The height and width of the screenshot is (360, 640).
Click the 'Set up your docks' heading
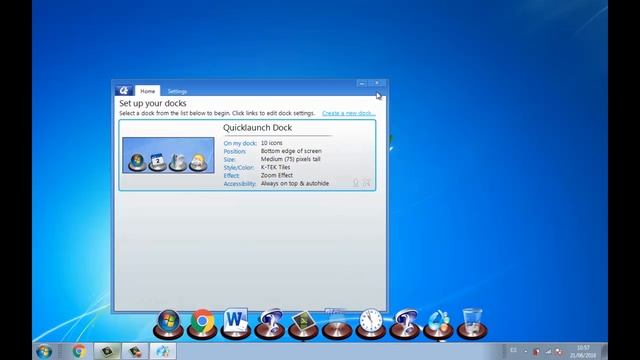[153, 103]
